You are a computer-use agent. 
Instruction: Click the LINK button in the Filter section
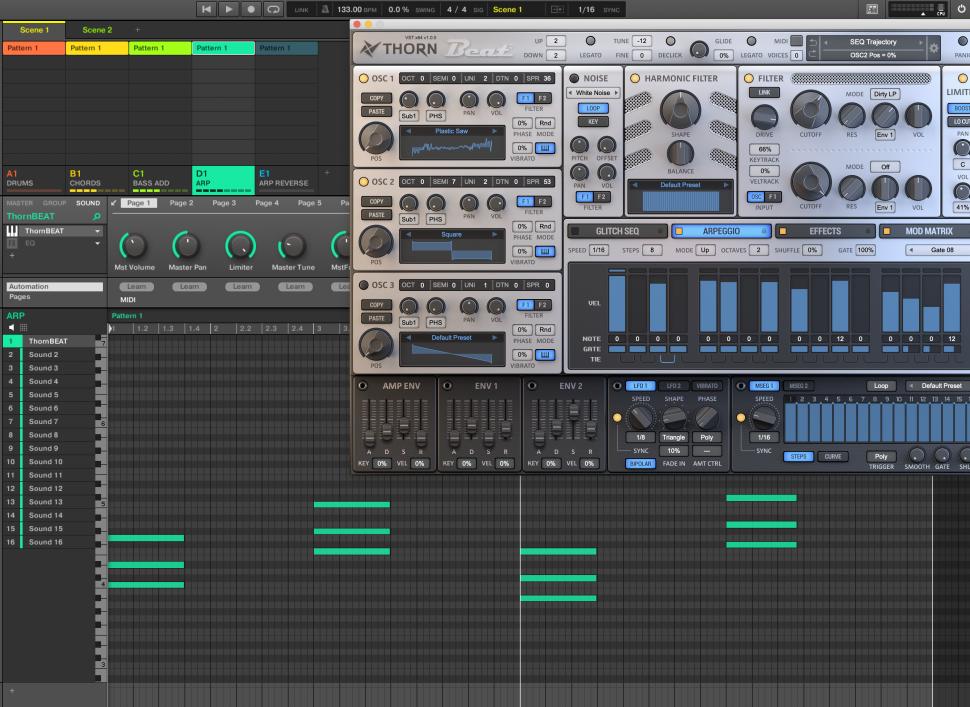point(764,92)
